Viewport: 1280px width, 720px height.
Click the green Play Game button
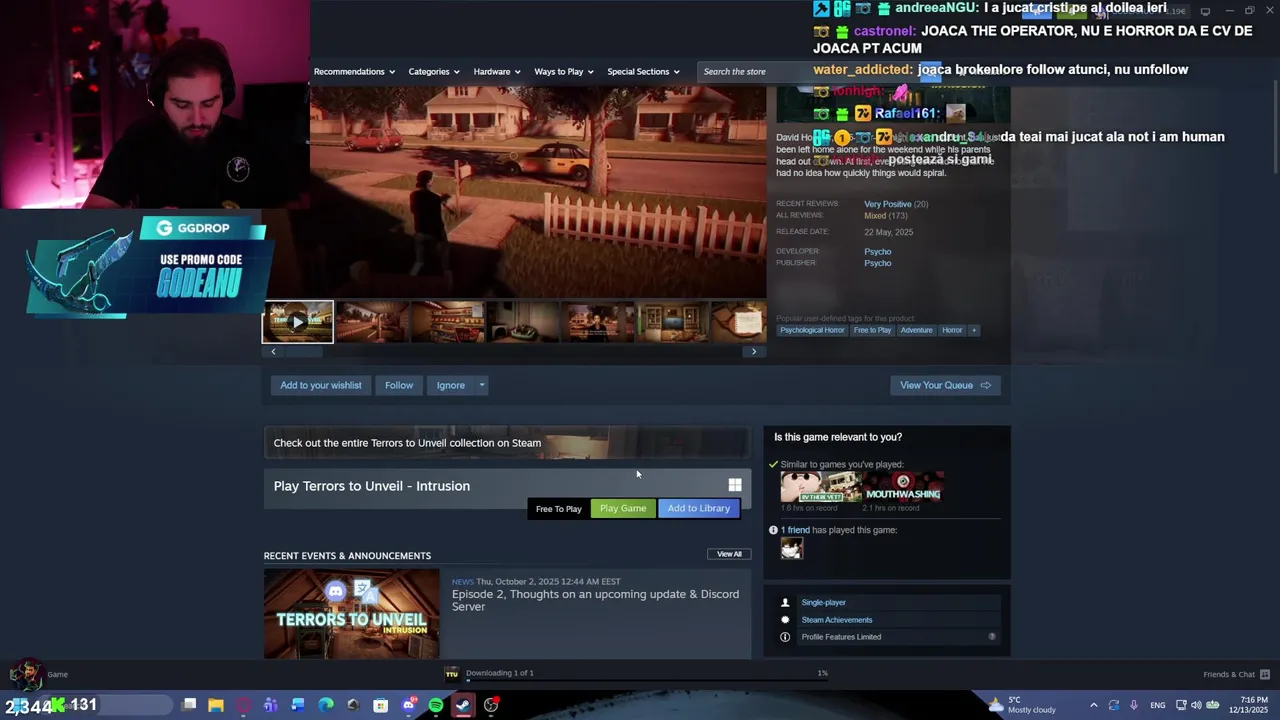[x=623, y=508]
